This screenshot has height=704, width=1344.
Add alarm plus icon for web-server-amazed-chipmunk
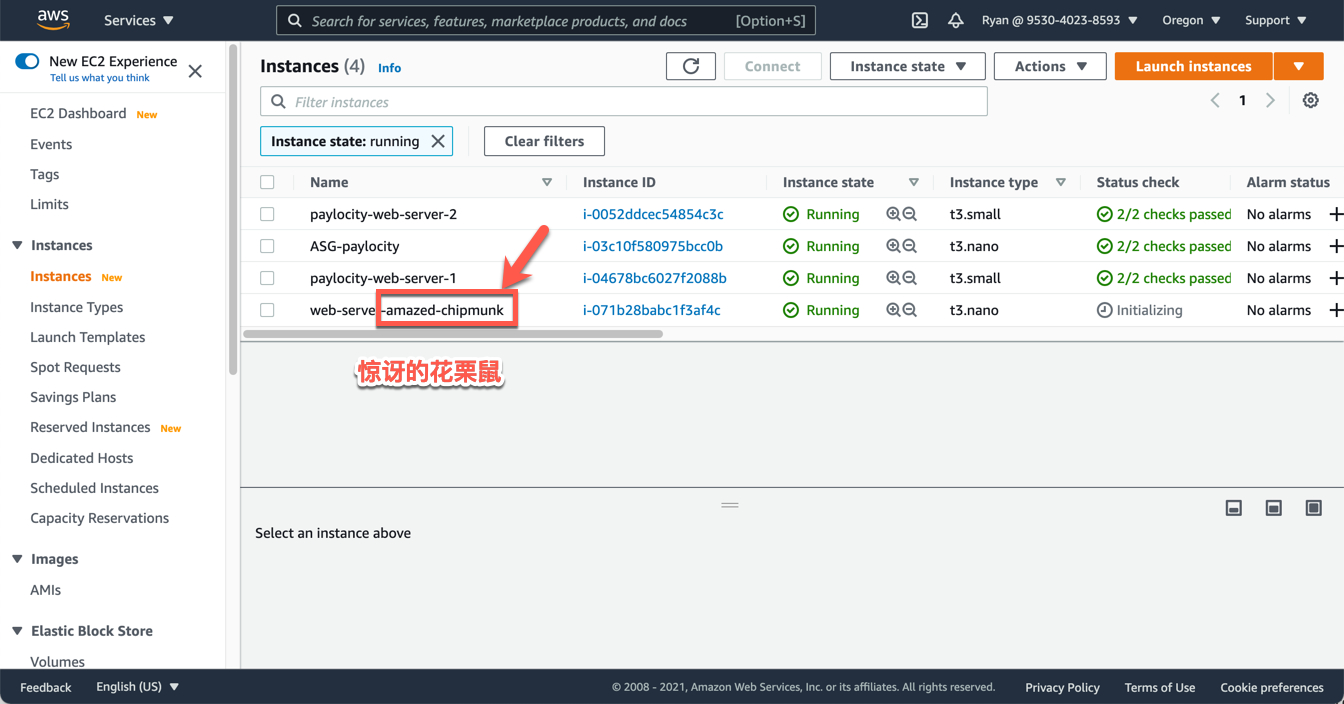[1335, 310]
